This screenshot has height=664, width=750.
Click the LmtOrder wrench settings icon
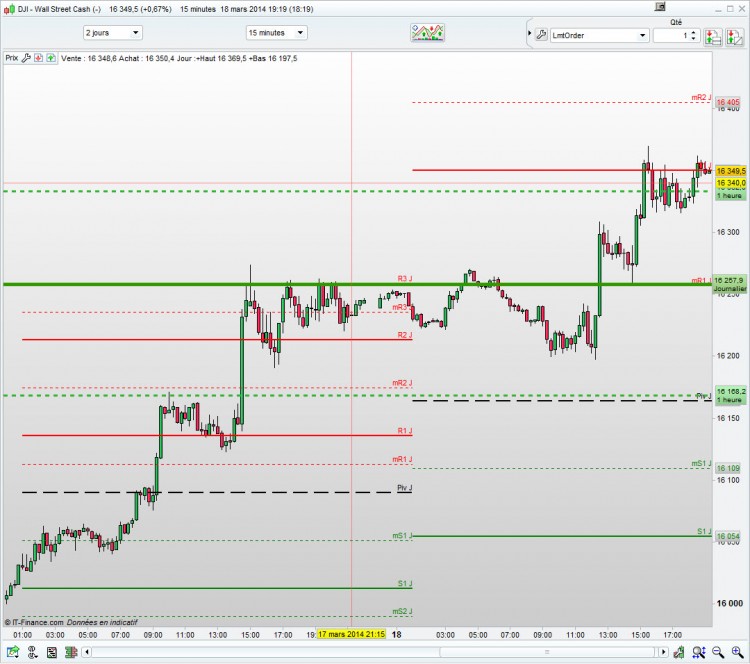point(541,35)
